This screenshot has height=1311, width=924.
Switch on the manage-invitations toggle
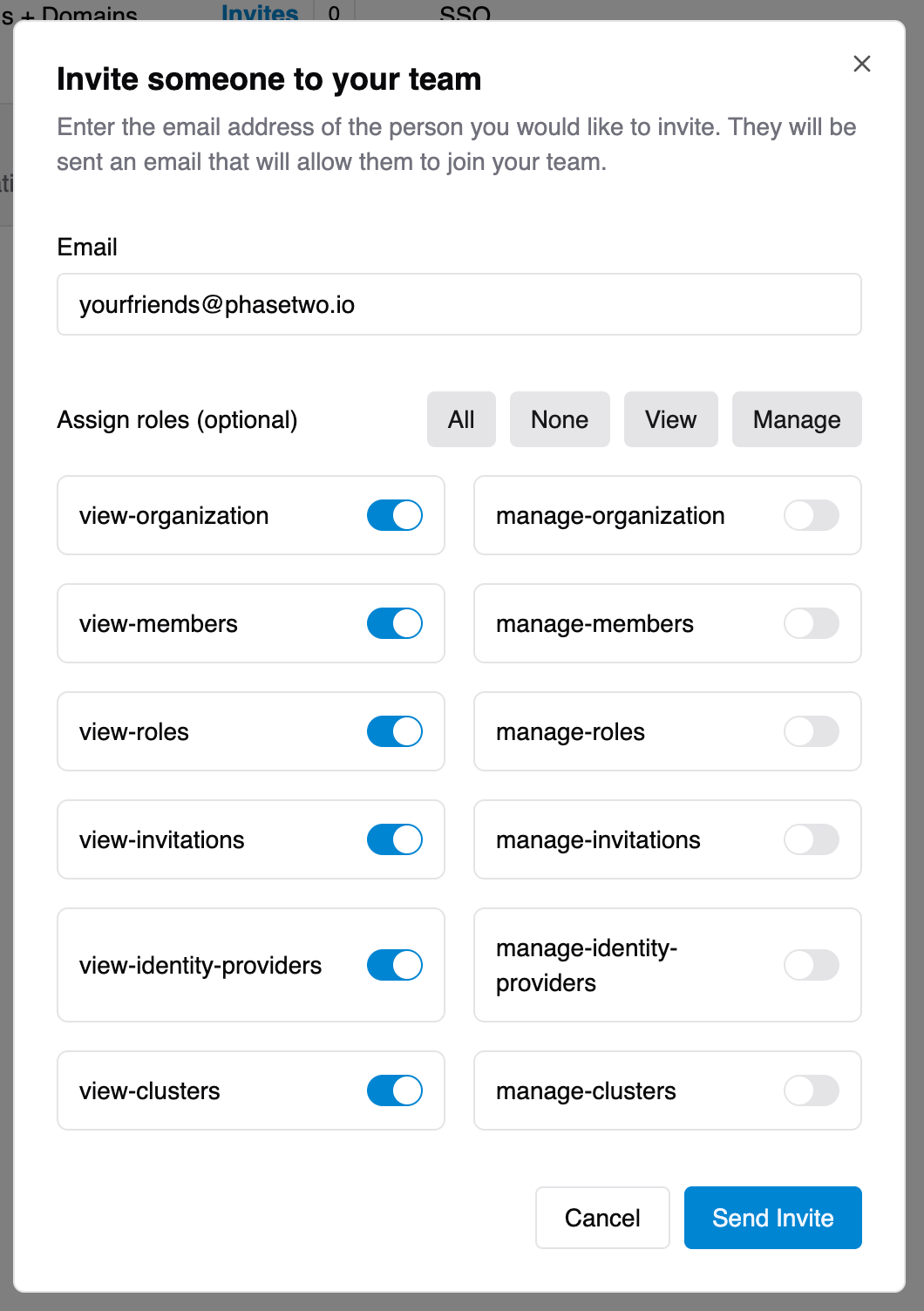point(811,839)
